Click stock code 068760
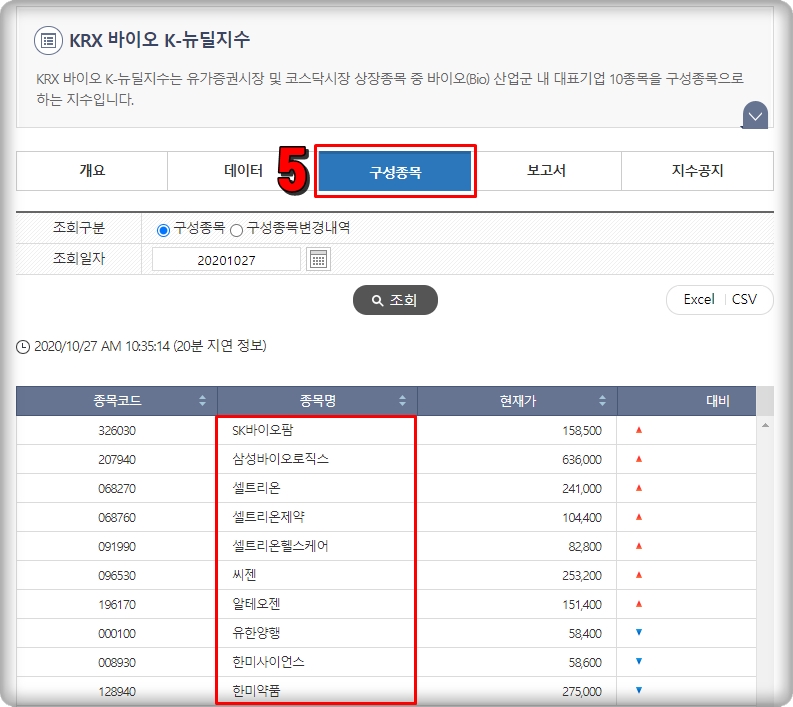The image size is (793, 707). tap(117, 518)
